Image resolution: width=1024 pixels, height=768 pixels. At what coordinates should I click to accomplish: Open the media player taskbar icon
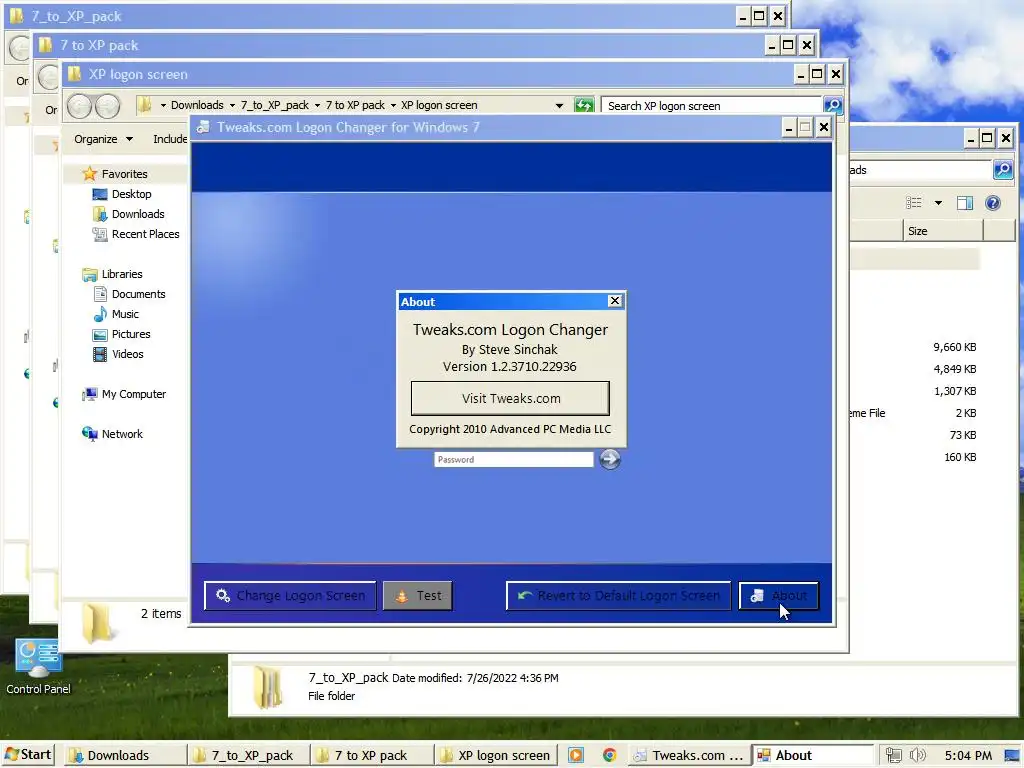(x=576, y=756)
